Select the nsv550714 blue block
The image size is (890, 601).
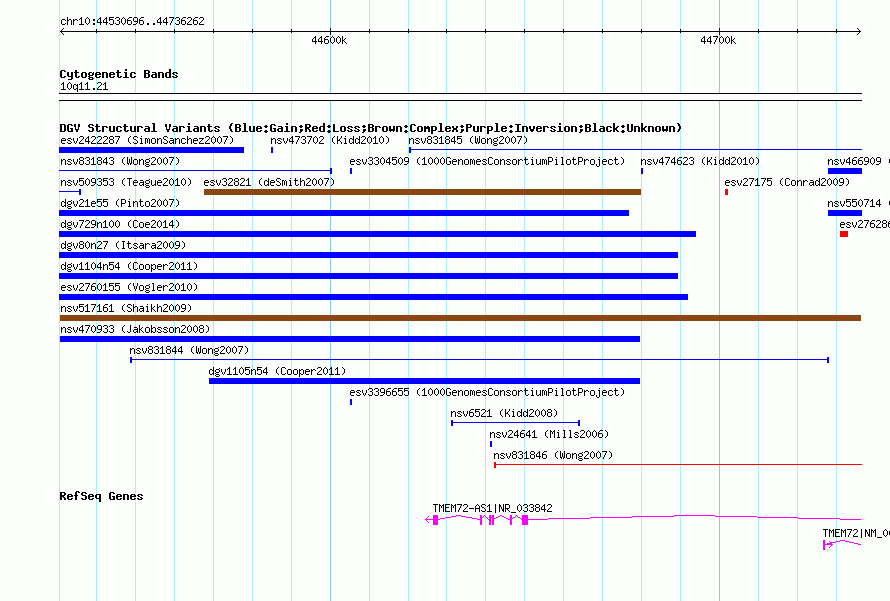point(845,213)
